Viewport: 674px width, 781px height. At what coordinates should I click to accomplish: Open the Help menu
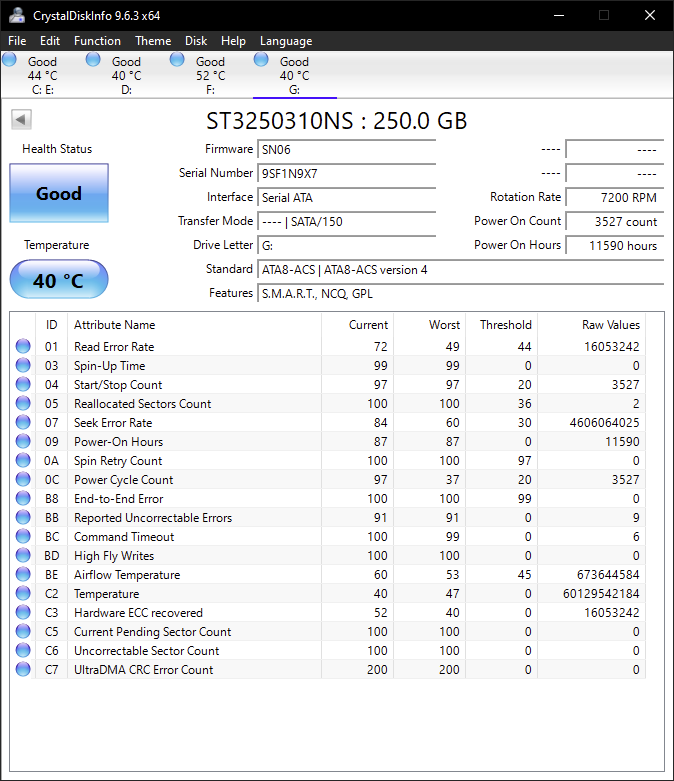coord(233,41)
